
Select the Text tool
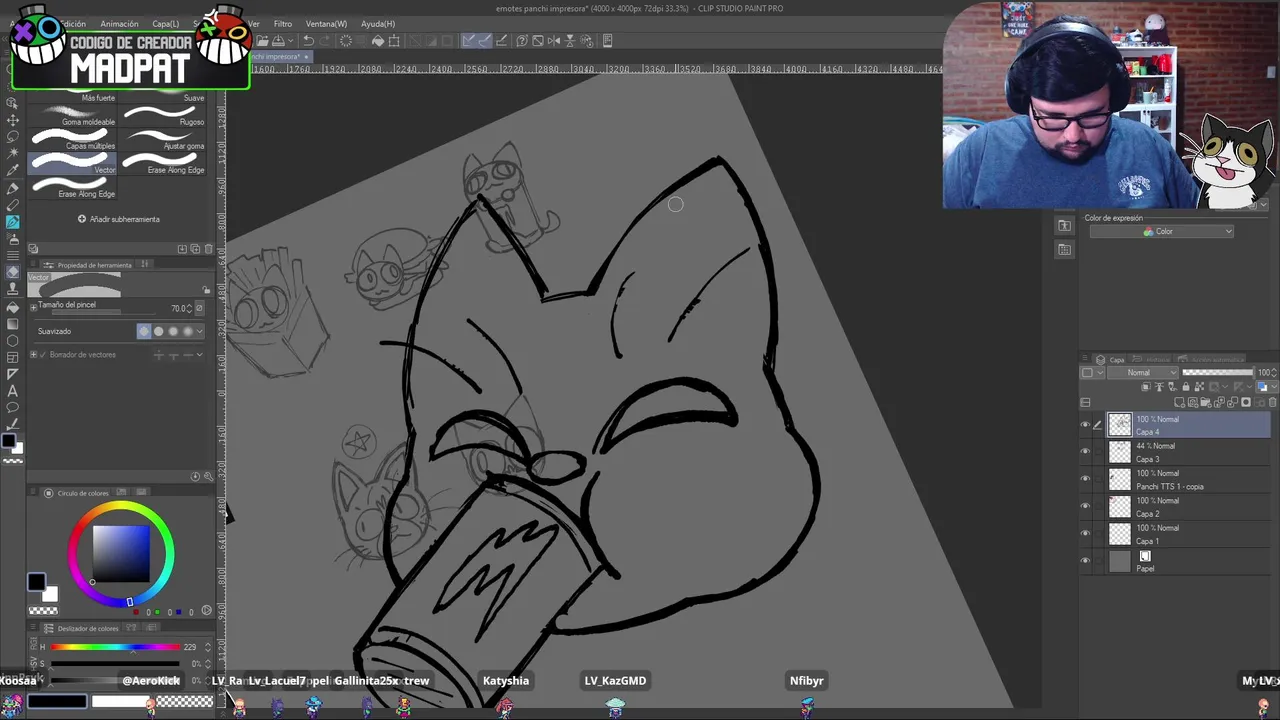click(13, 391)
